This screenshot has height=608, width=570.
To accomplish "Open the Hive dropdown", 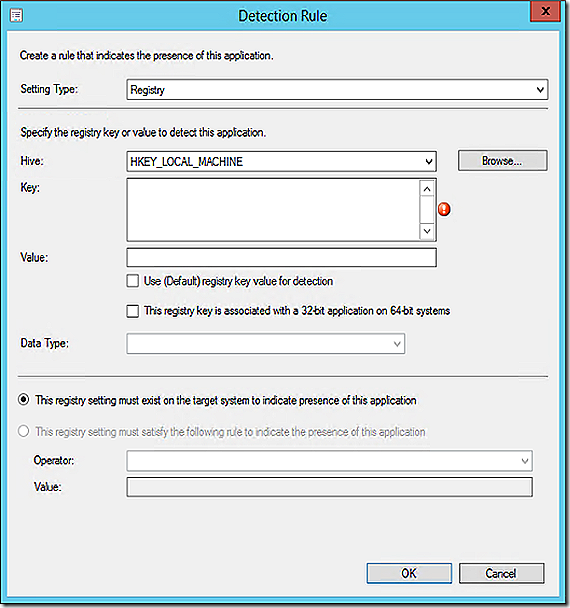I will tap(282, 161).
